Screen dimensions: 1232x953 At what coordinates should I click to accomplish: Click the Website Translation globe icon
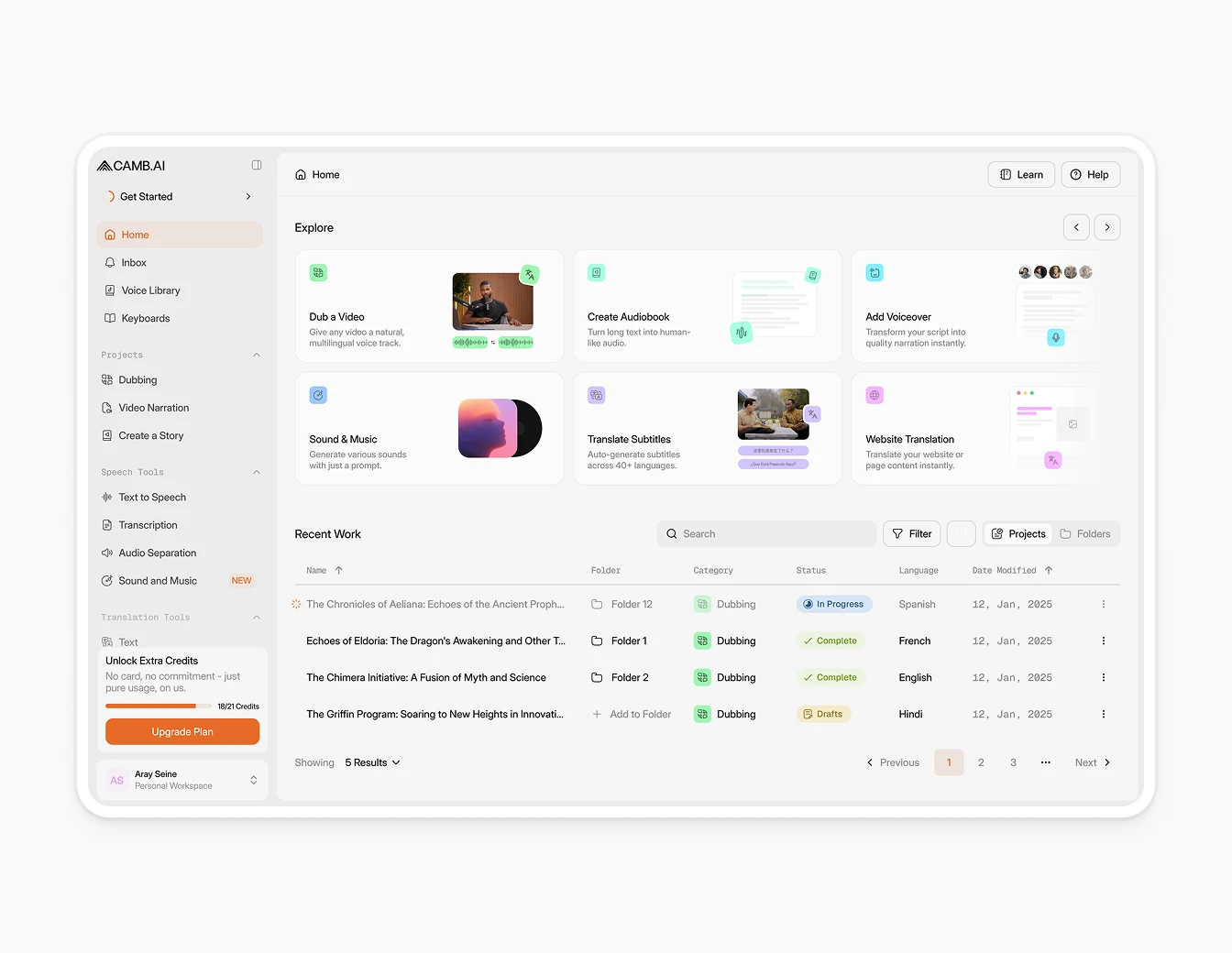click(874, 396)
